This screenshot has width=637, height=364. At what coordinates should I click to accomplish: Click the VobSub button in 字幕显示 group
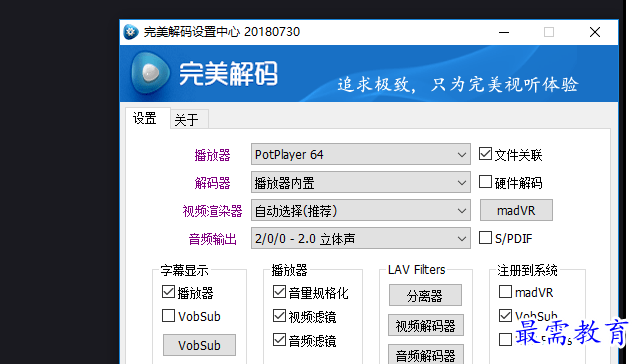[x=199, y=345]
